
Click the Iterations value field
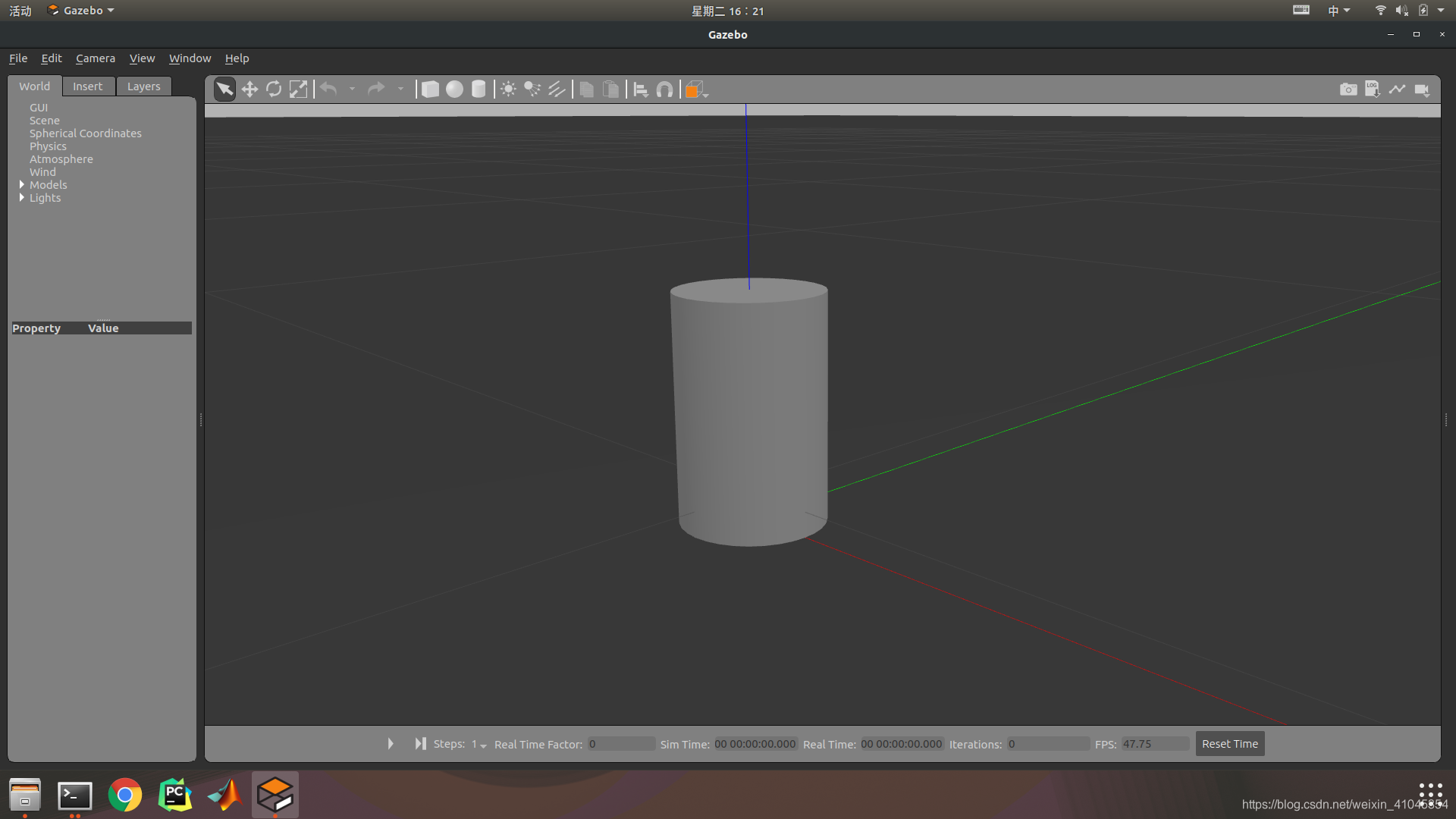(1048, 744)
